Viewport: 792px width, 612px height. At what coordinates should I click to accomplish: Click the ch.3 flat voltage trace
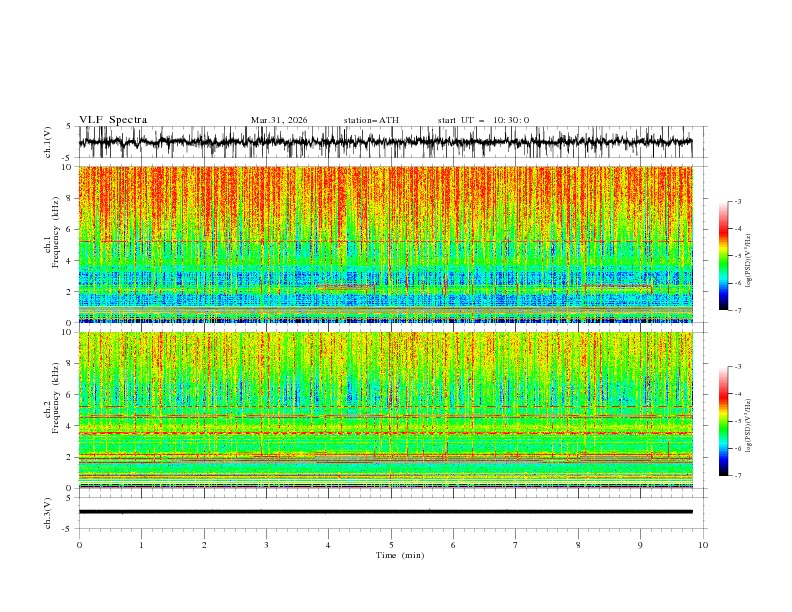385,512
